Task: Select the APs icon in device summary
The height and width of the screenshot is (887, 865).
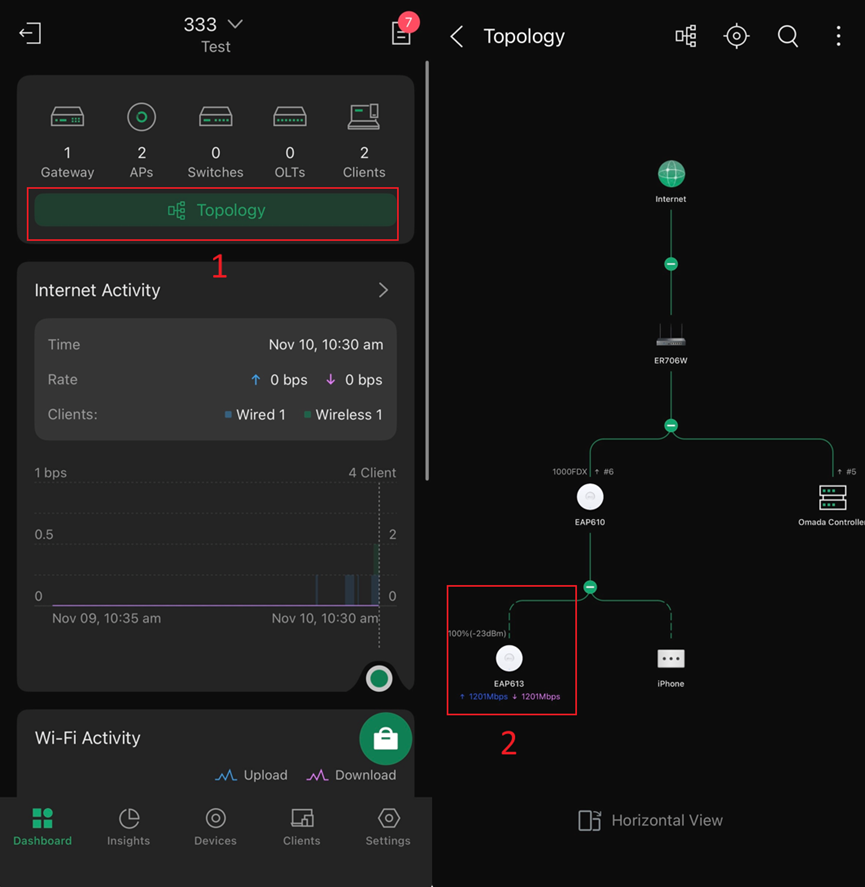Action: tap(141, 117)
